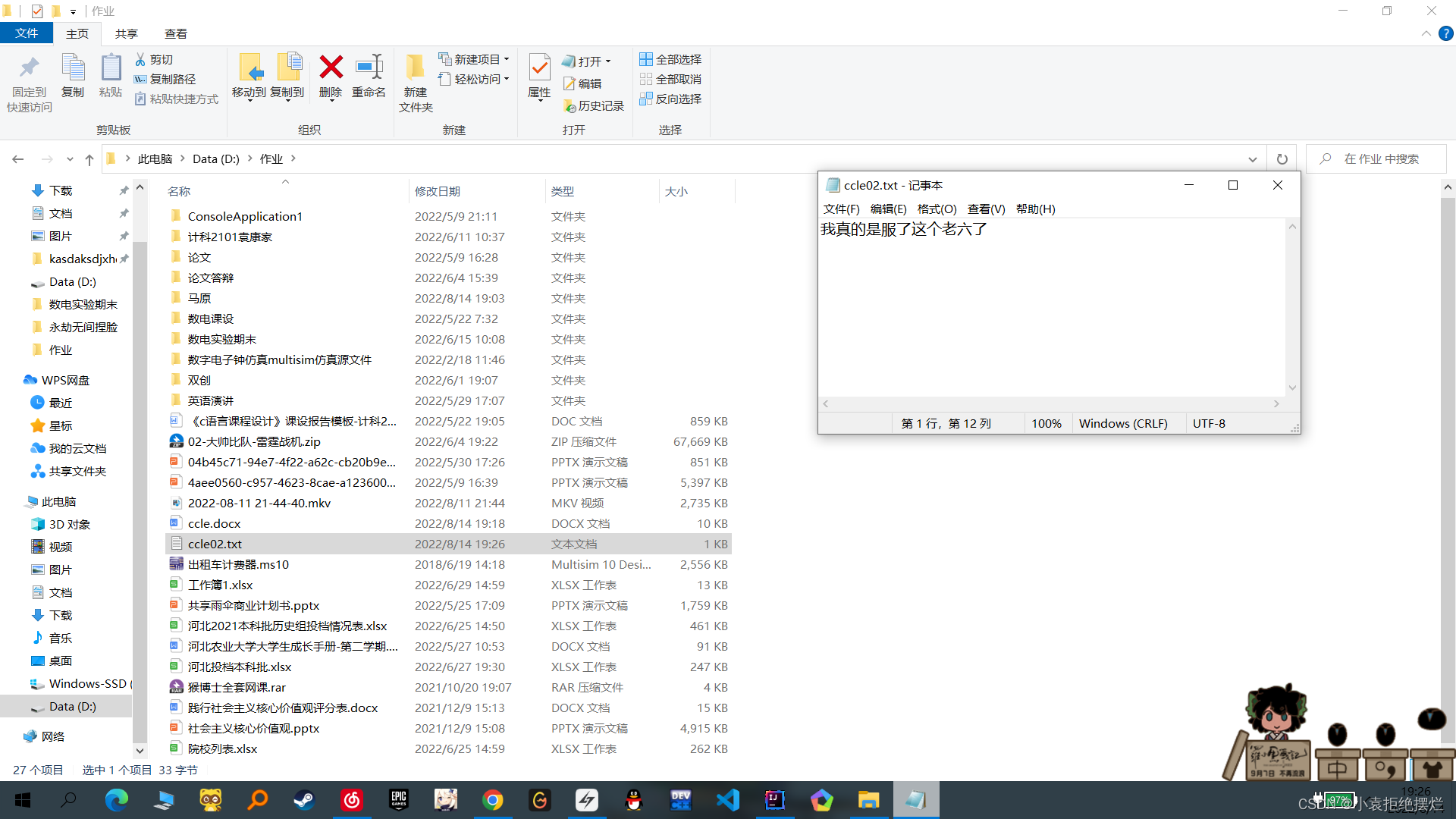Switch to the Share ribbon tab

(x=126, y=33)
